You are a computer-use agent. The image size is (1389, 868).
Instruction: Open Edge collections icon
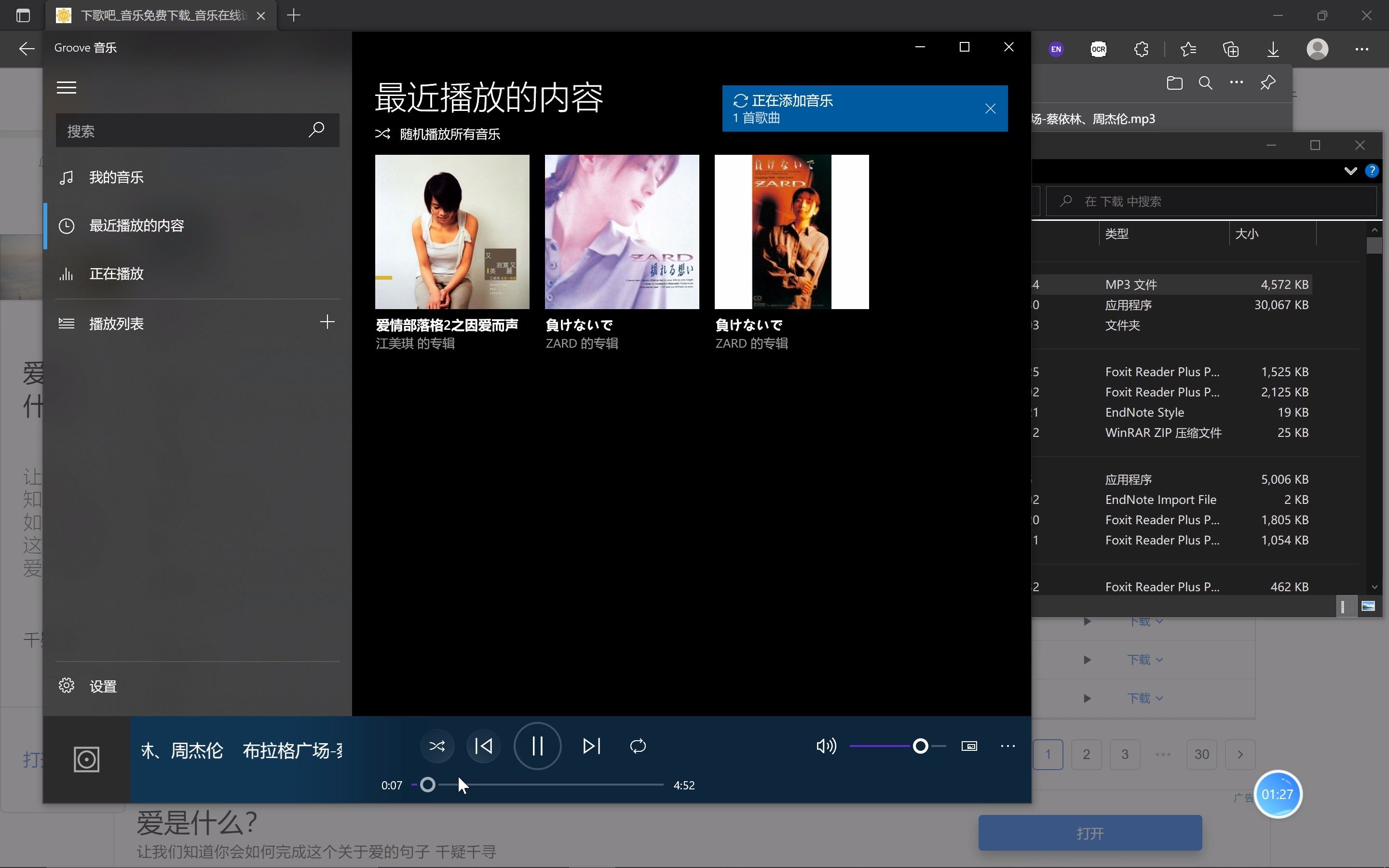pos(1231,49)
